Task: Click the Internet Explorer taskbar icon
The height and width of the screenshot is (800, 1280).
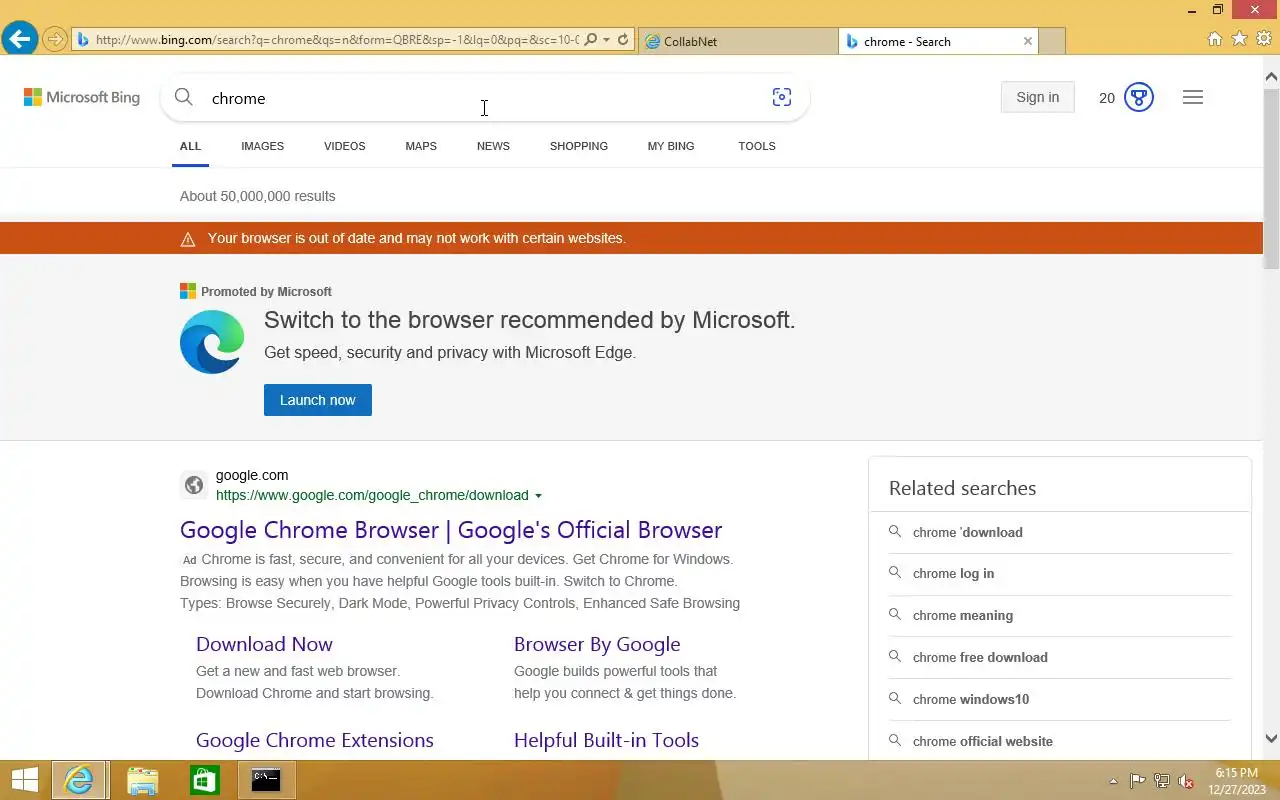Action: (79, 780)
